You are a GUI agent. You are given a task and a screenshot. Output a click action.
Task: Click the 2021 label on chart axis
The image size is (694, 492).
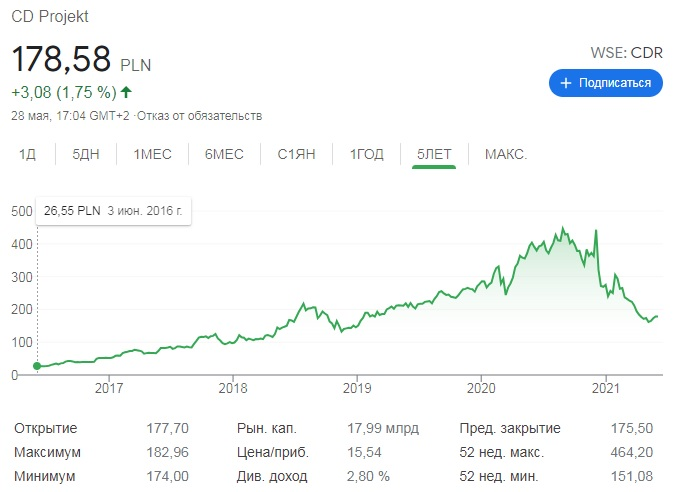tap(605, 388)
